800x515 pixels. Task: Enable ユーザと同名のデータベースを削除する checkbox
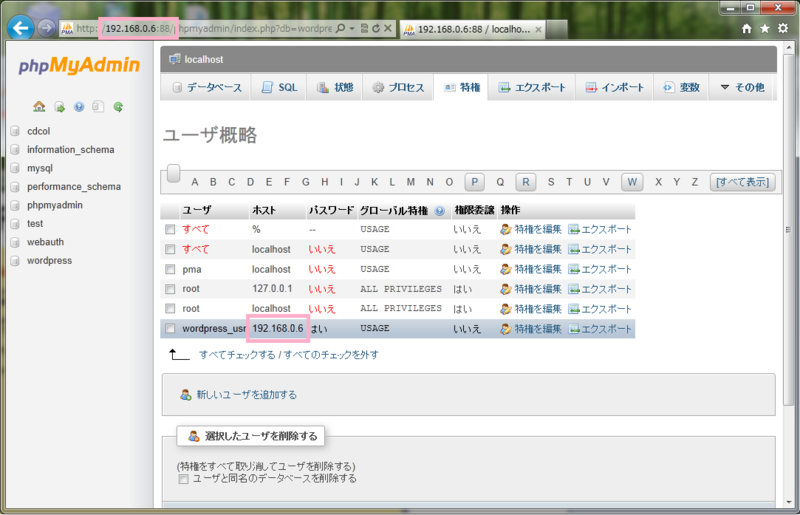pos(183,479)
